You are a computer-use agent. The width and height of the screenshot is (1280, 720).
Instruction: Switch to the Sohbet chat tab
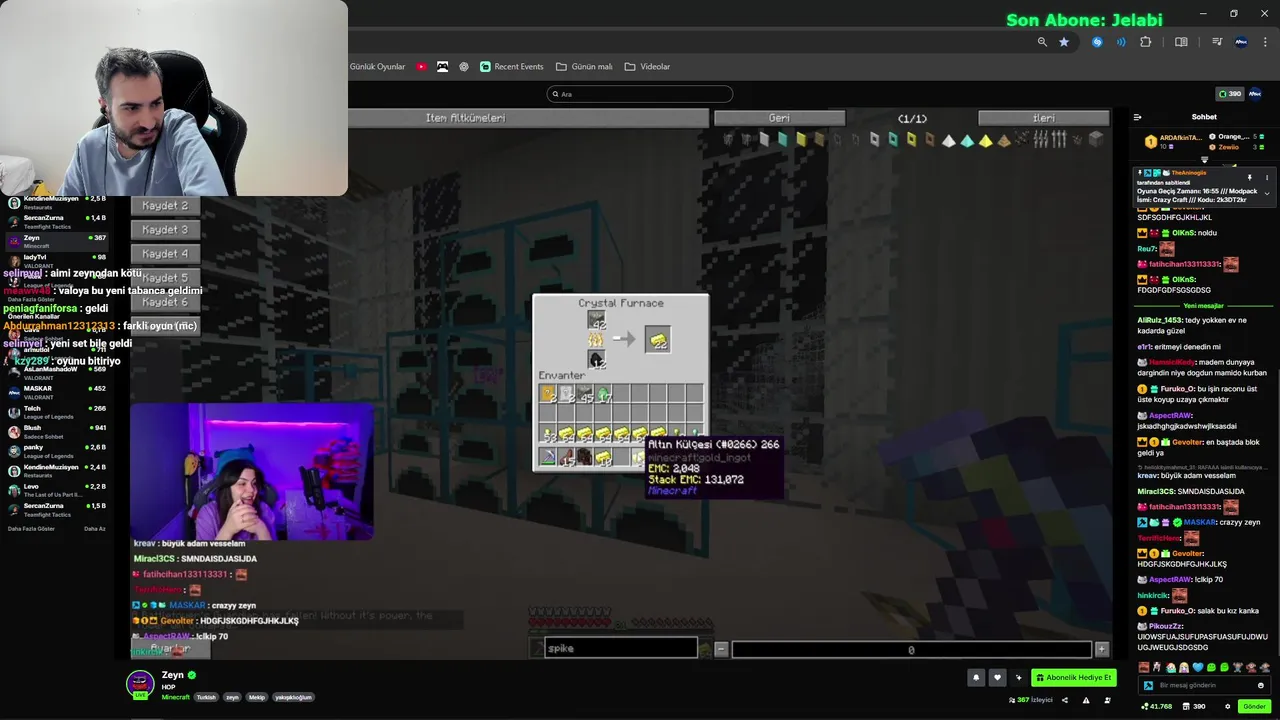[1204, 117]
